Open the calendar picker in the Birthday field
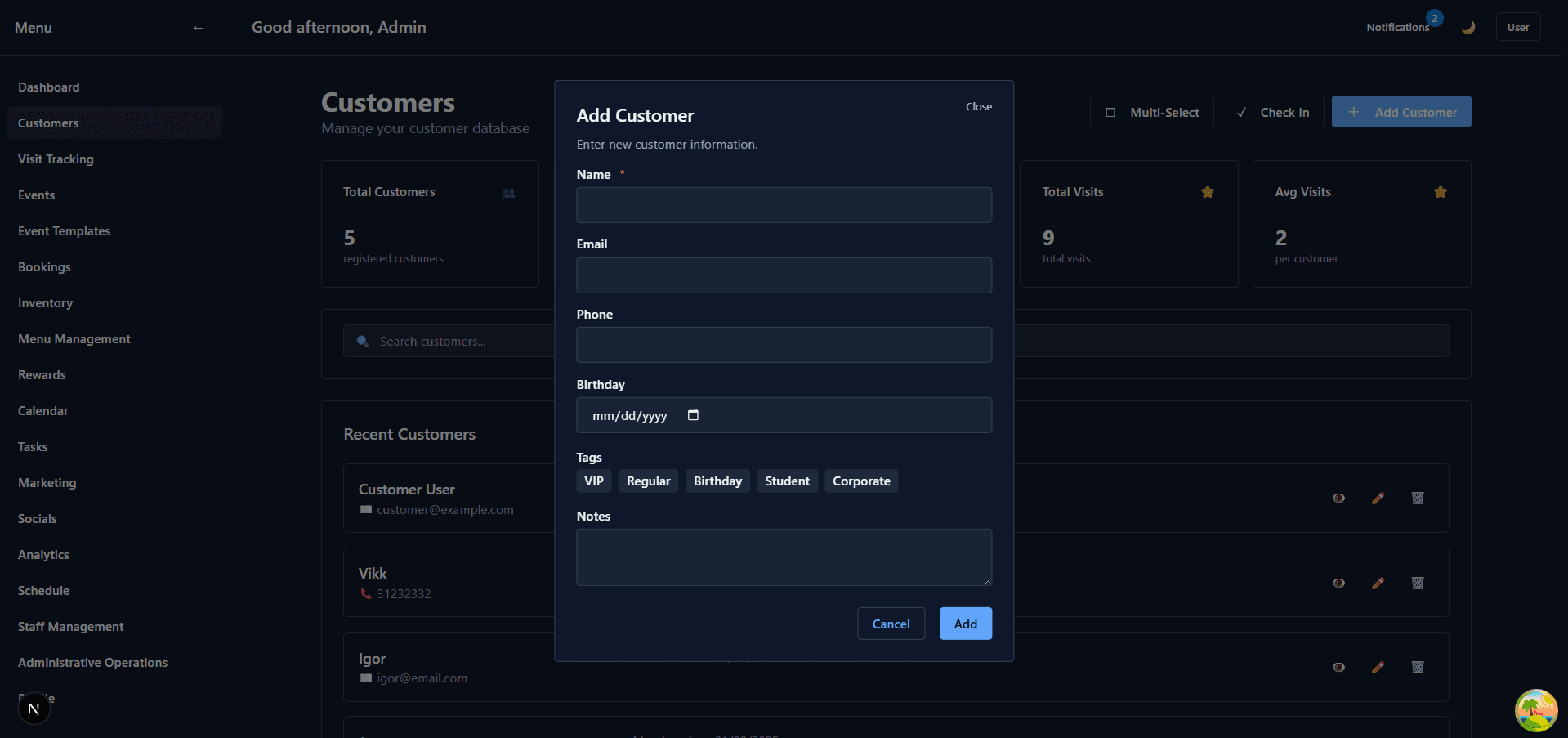This screenshot has height=738, width=1568. coord(693,415)
